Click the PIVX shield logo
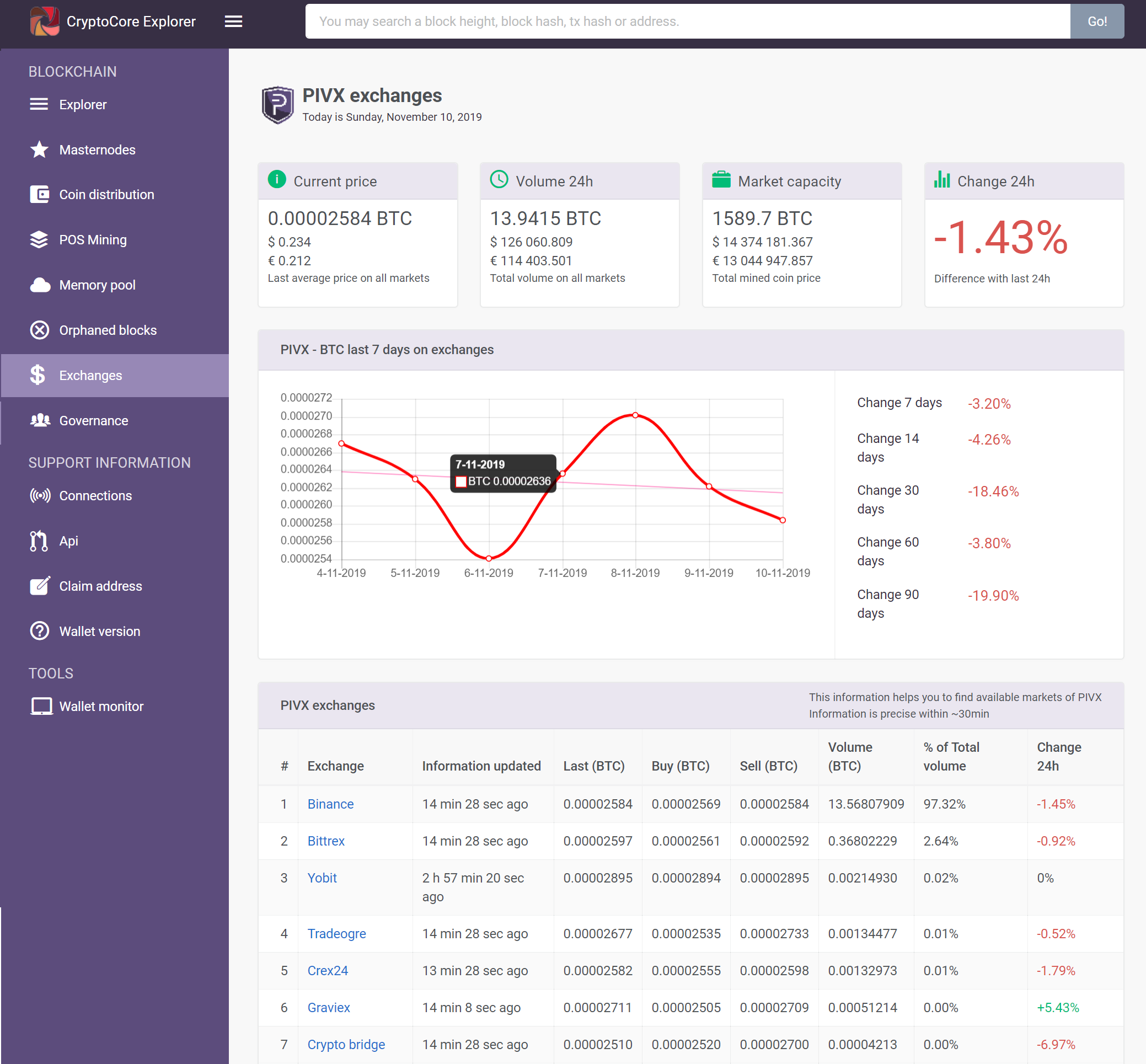The image size is (1146, 1064). coord(278,105)
